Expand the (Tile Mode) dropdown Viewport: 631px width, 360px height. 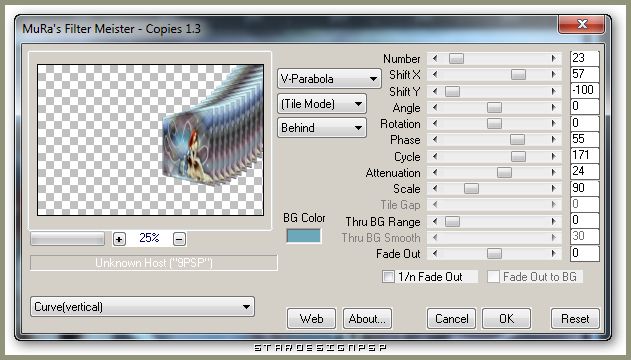(322, 104)
